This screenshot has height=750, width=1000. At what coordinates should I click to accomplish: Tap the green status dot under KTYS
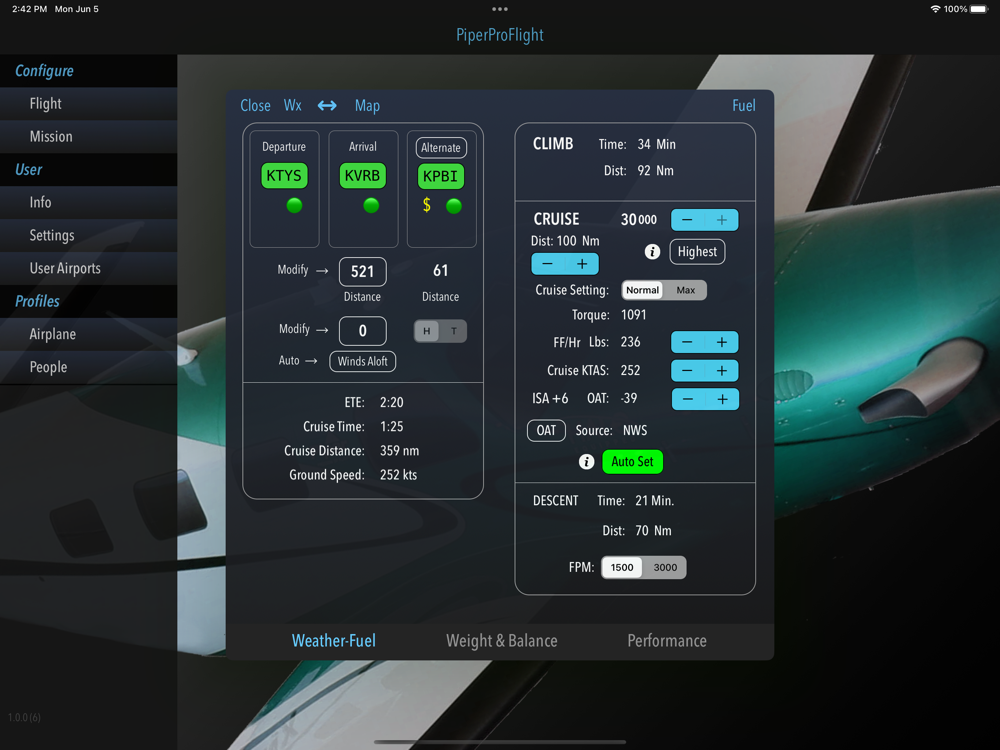[x=294, y=205]
